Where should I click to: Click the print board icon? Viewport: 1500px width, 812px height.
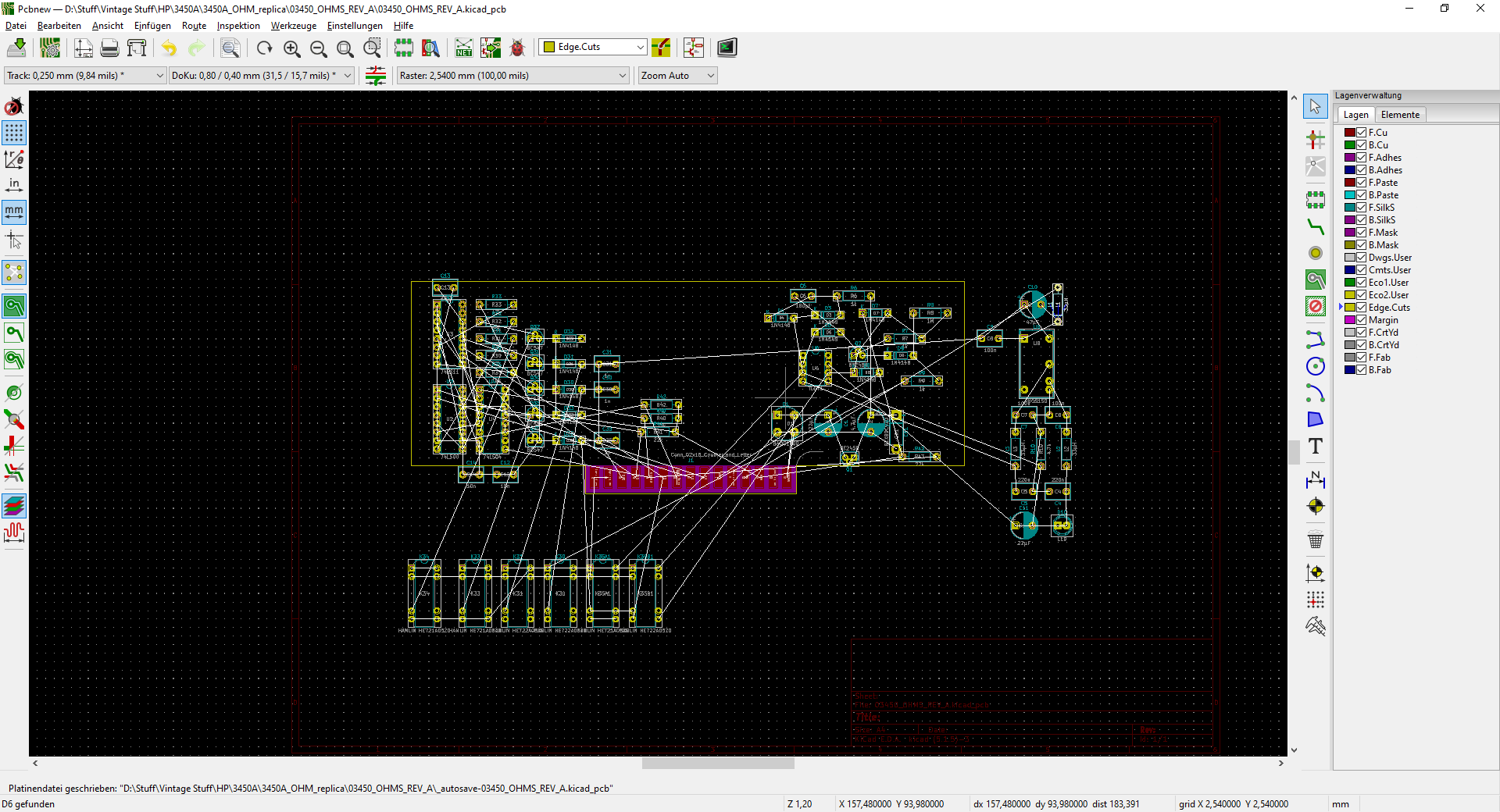point(110,48)
